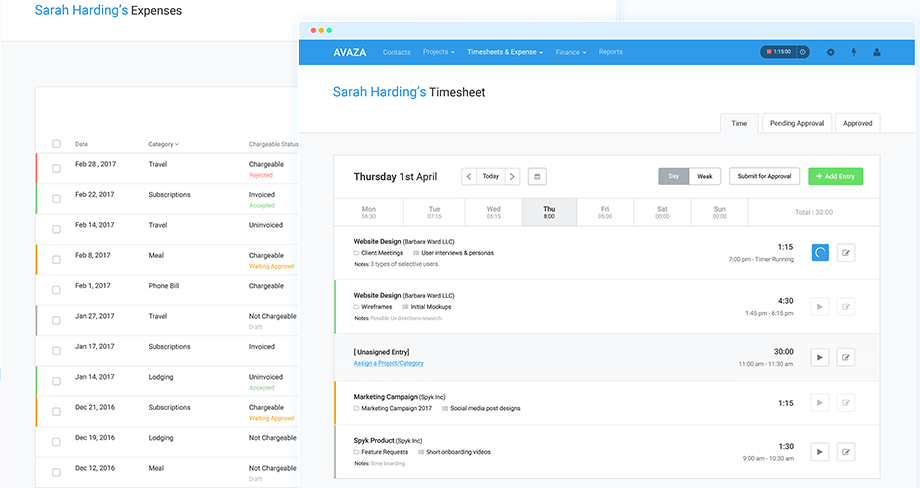This screenshot has width=920, height=488.
Task: Switch to the Pending Approval tab
Action: tap(797, 123)
